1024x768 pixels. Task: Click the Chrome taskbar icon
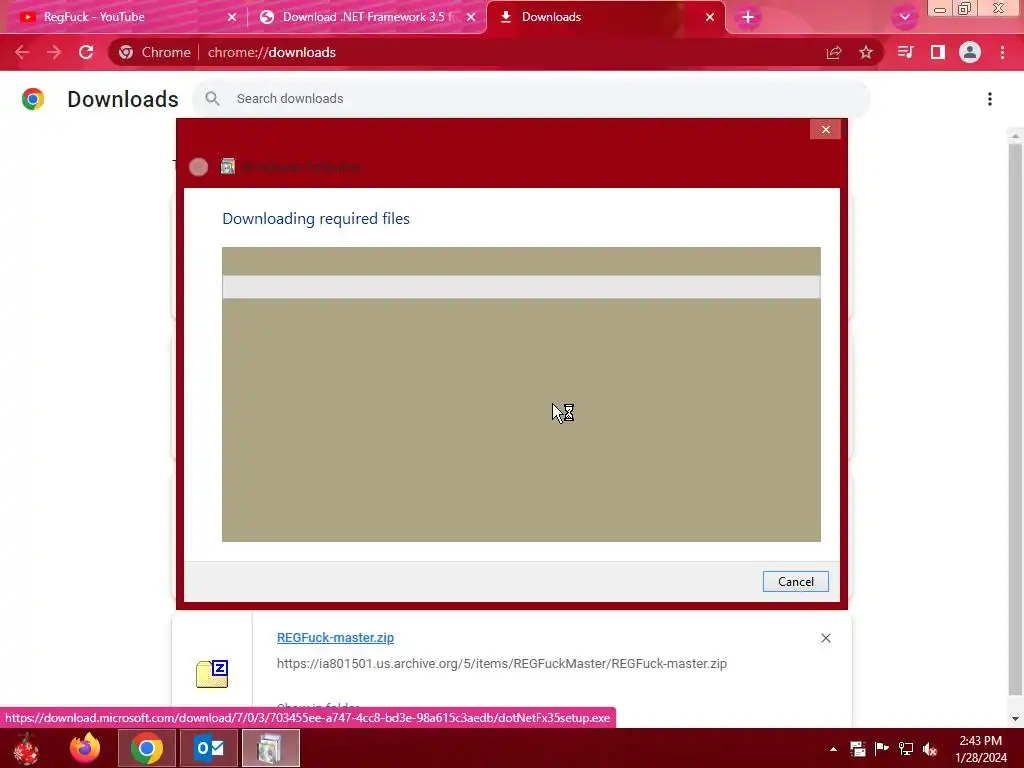click(x=146, y=748)
